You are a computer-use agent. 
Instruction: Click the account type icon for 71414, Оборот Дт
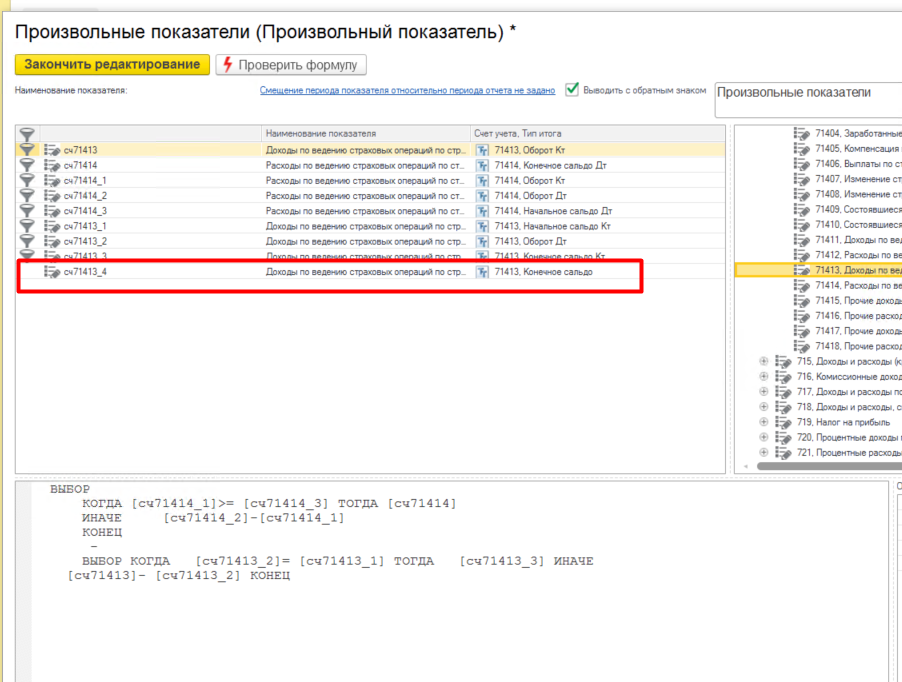point(482,196)
